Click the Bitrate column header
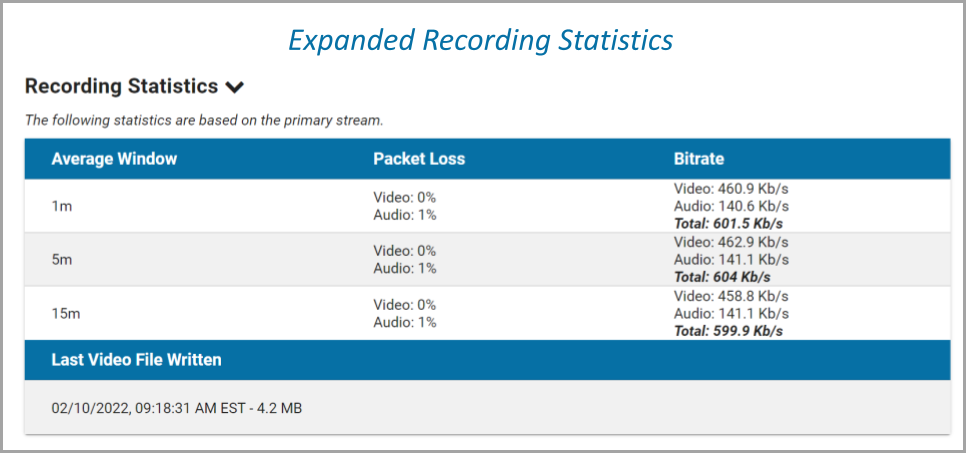The image size is (966, 453). (x=699, y=159)
